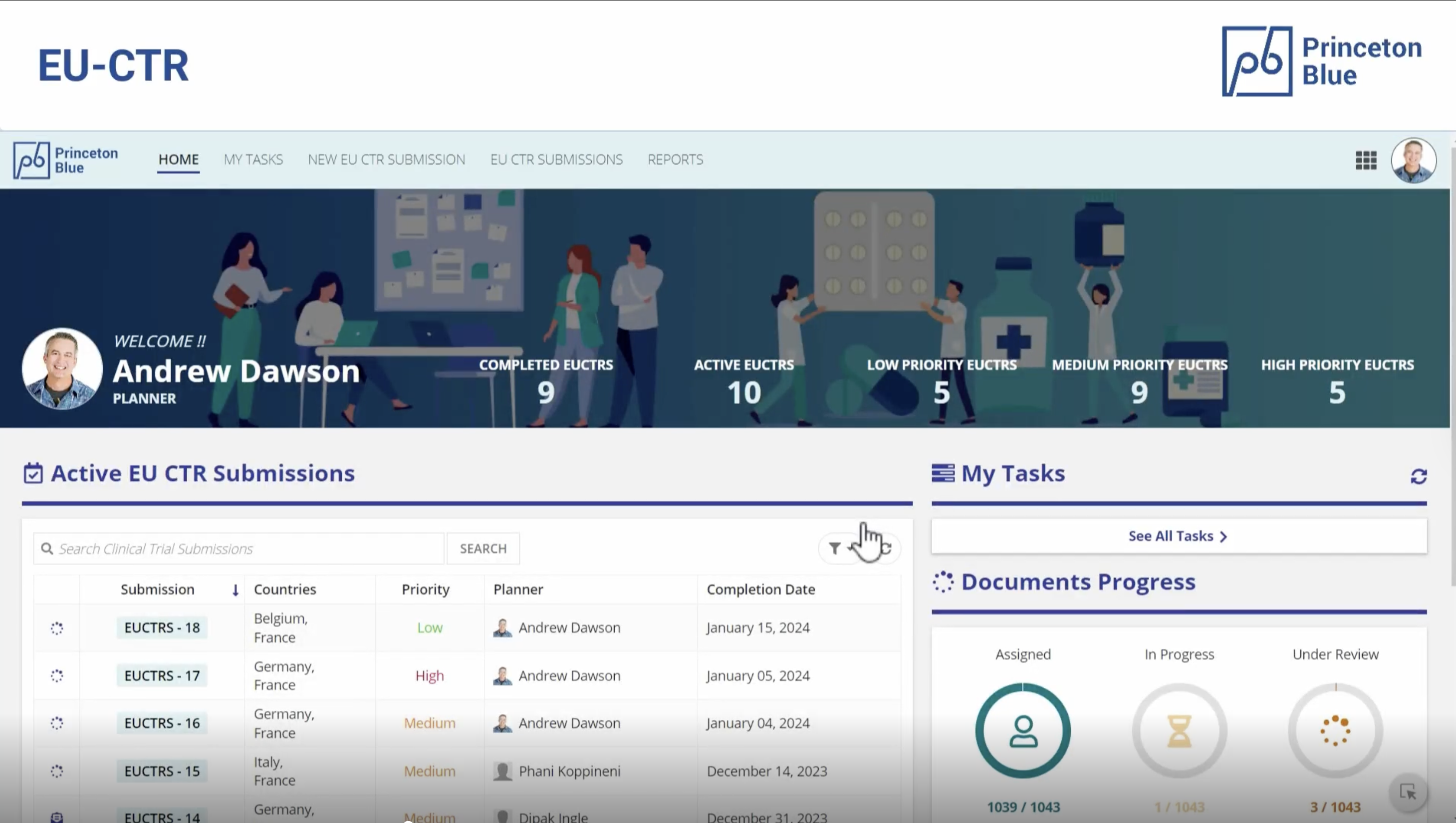Click the status icon for EUCTRS - 16

coord(56,723)
